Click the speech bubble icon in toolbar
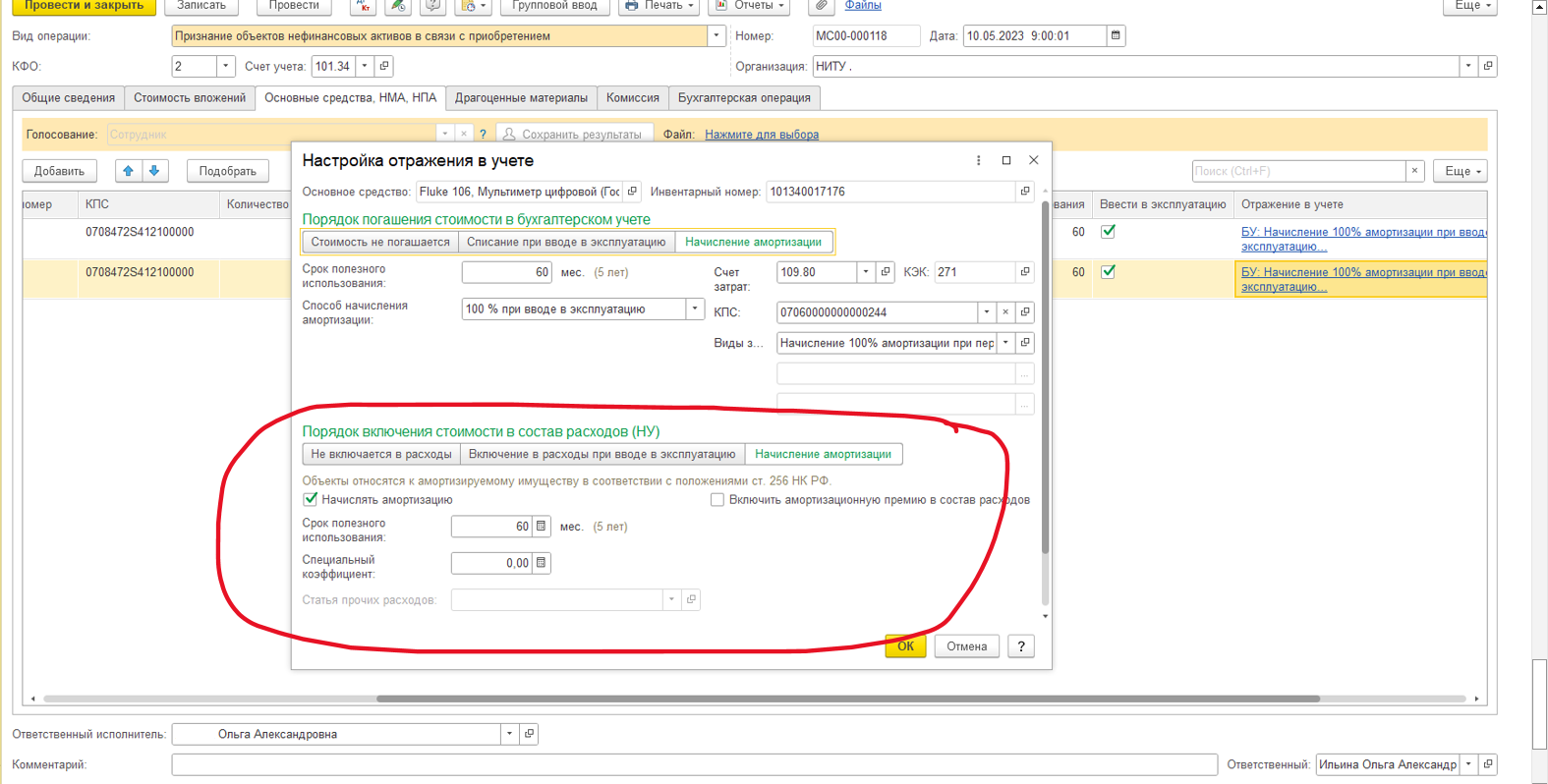The width and height of the screenshot is (1548, 784). point(431,5)
